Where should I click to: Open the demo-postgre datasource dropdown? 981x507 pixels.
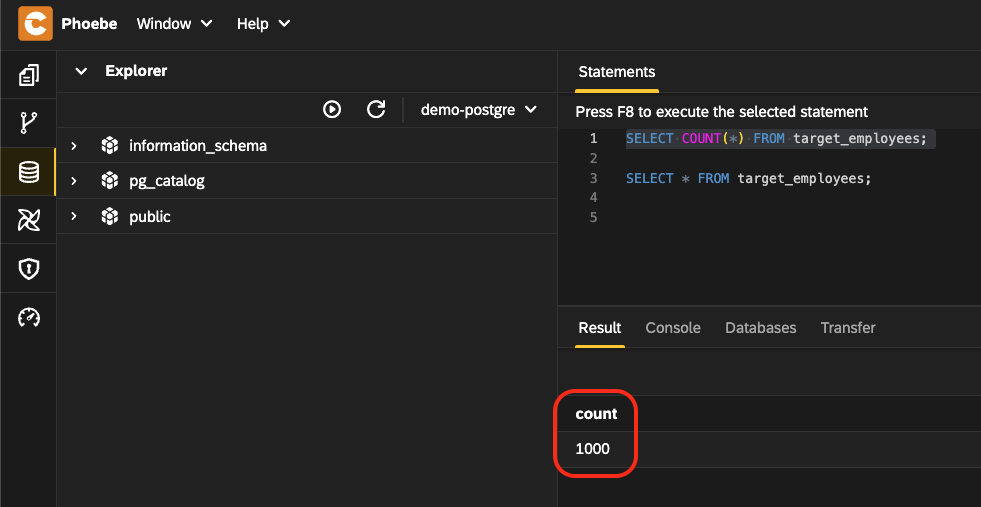click(x=478, y=109)
